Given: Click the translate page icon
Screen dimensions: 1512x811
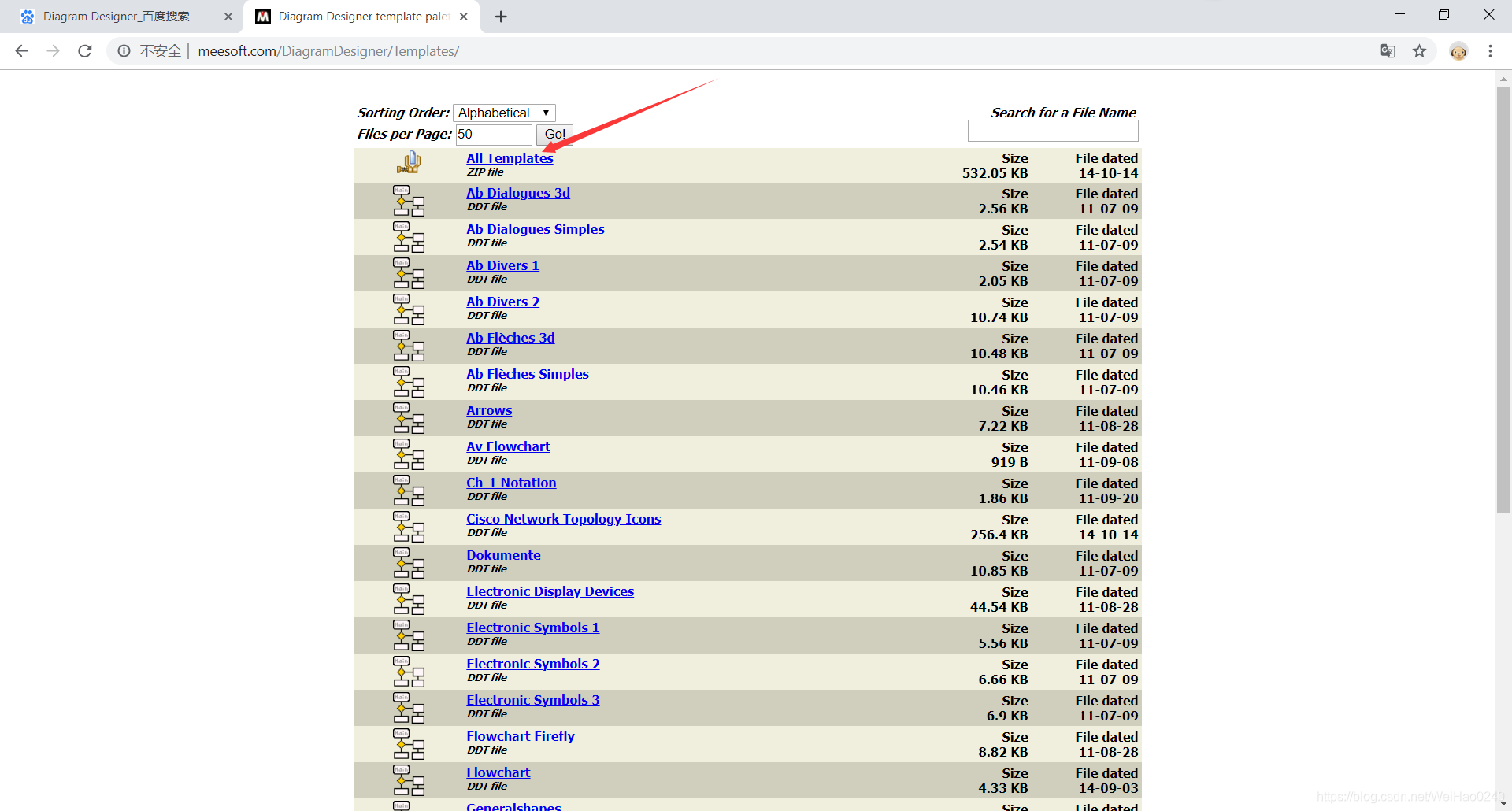Looking at the screenshot, I should (1388, 51).
